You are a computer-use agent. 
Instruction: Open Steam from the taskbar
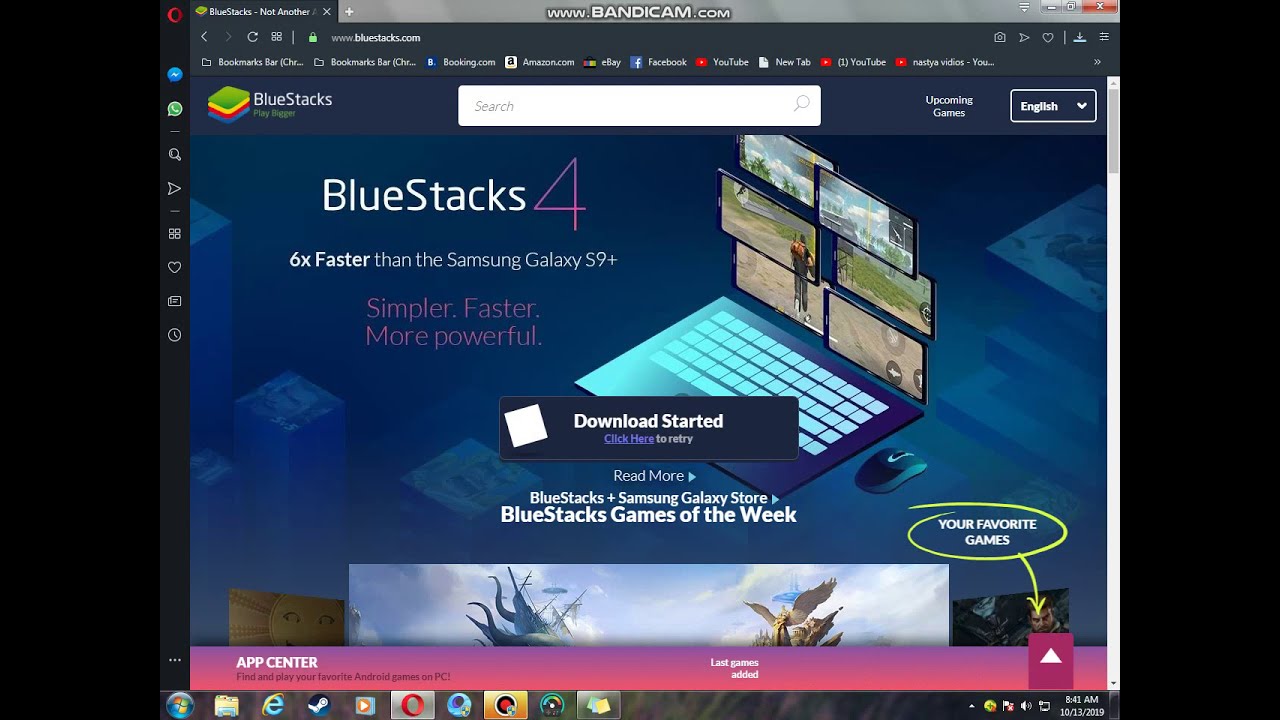[x=319, y=706]
